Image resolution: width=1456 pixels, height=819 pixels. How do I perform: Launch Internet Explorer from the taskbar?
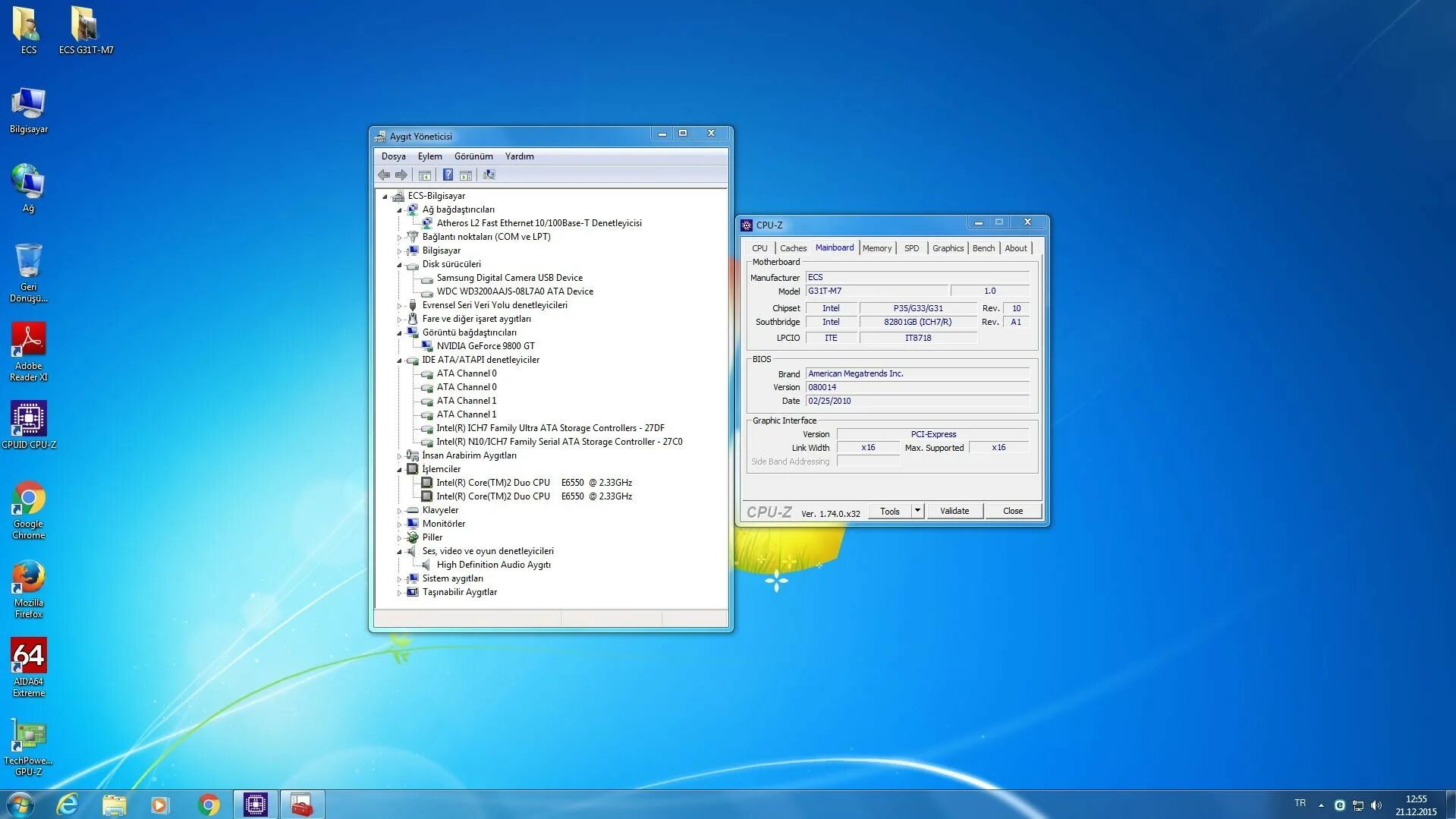(x=68, y=805)
